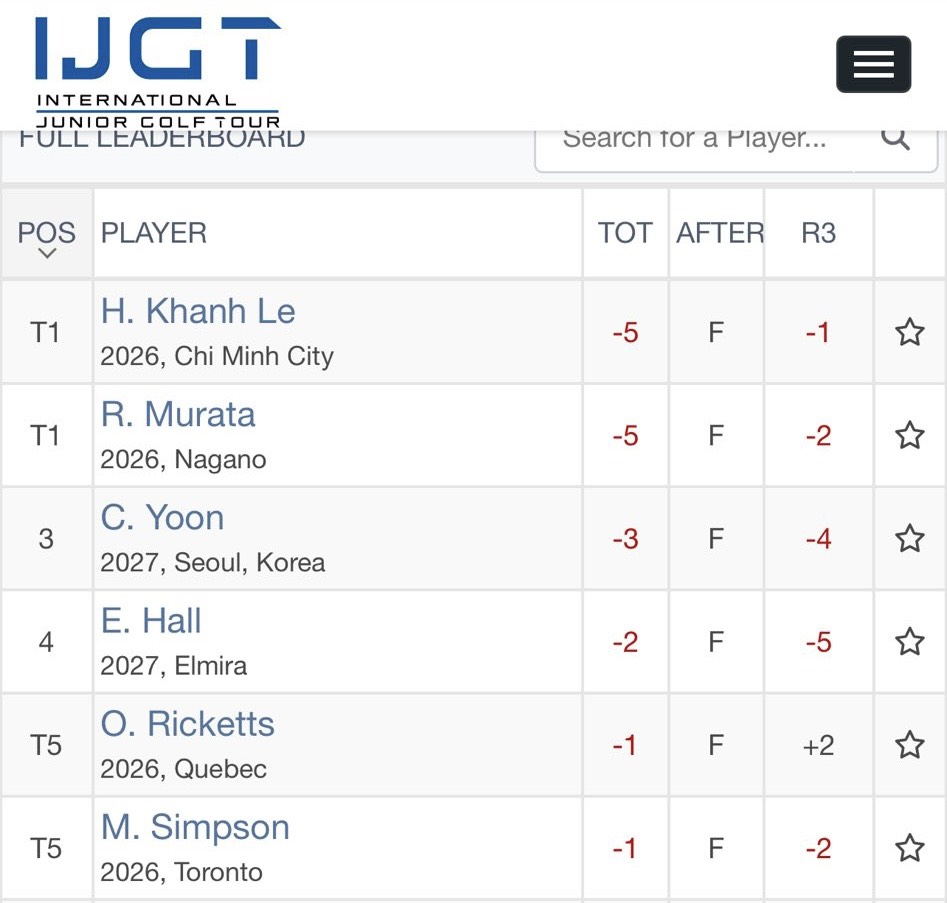Viewport: 947px width, 903px height.
Task: Star C. Yoon as favorite
Action: click(x=909, y=539)
